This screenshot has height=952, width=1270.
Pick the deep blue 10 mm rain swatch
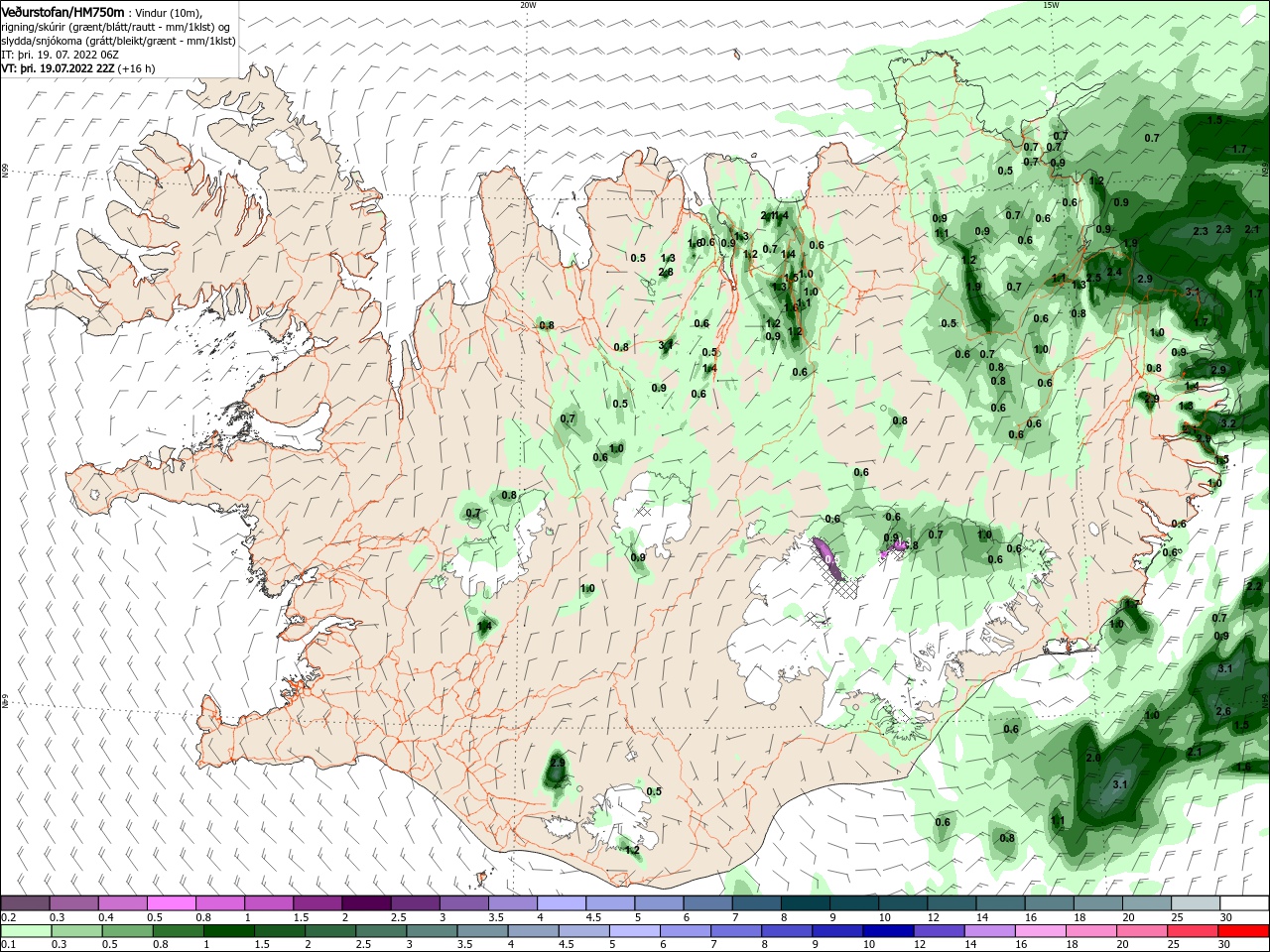pyautogui.click(x=887, y=930)
